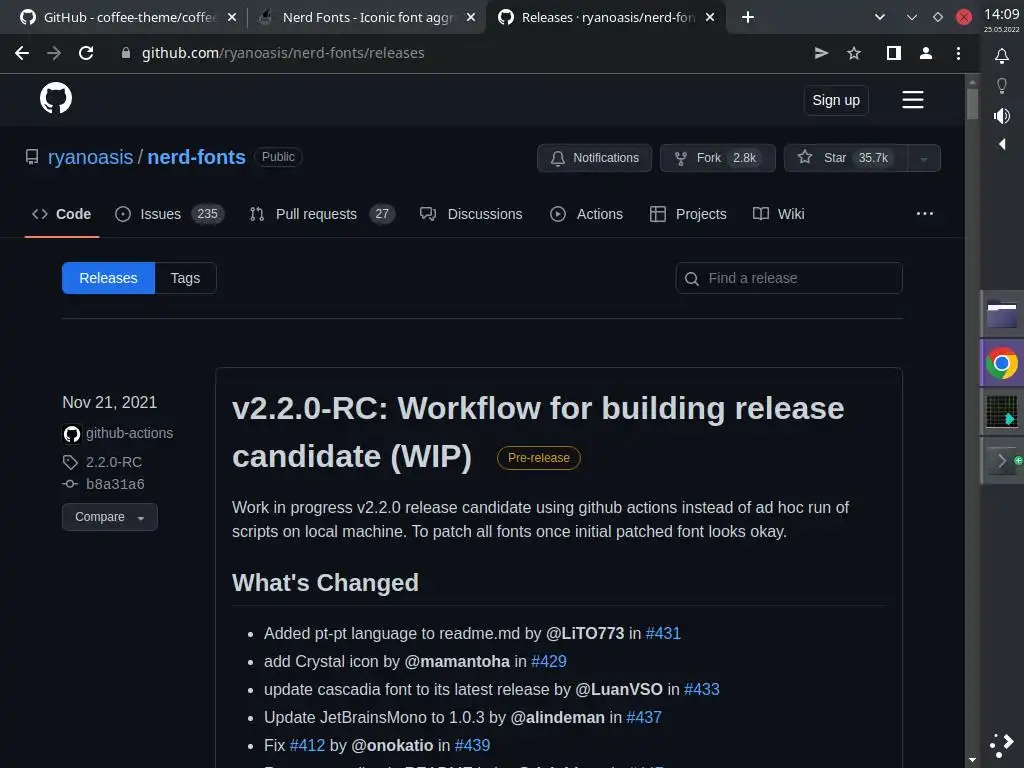Select the Releases toggle button
Viewport: 1024px width, 768px height.
(108, 278)
